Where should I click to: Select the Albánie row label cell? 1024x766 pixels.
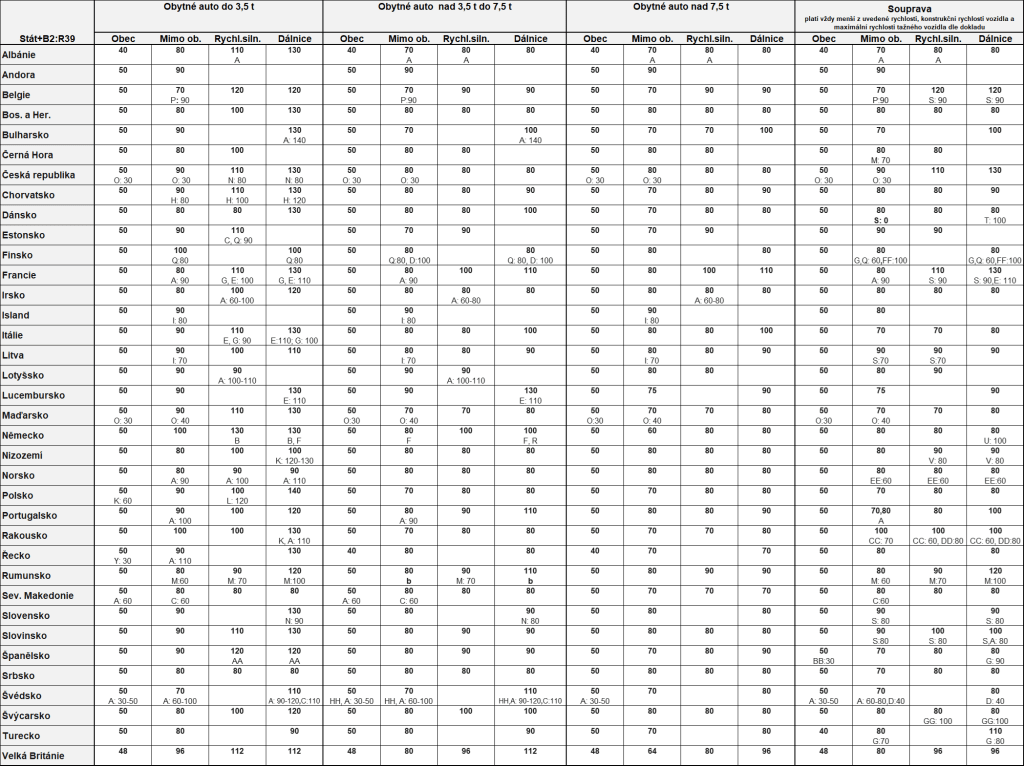point(47,55)
